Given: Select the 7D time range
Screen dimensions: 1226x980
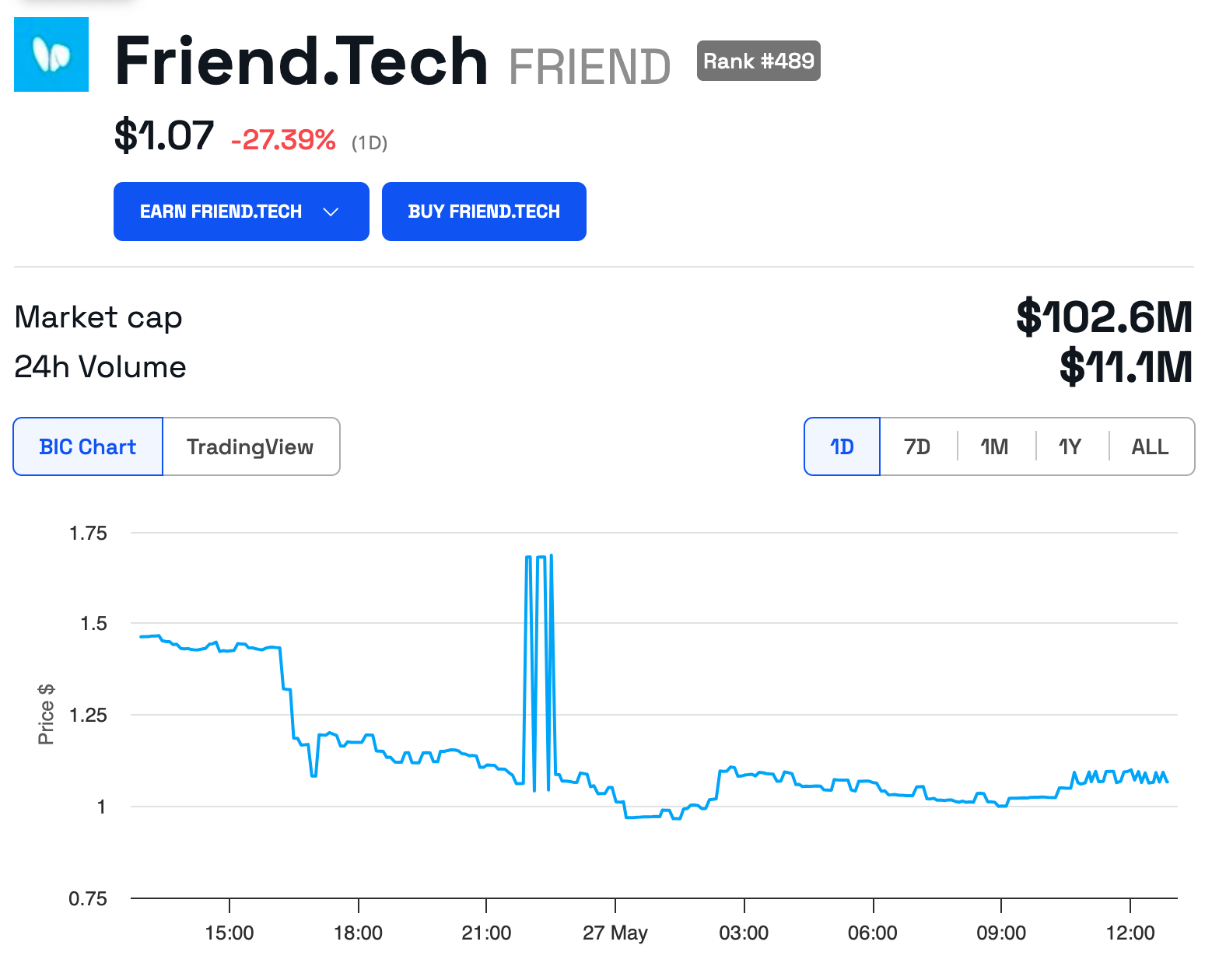Looking at the screenshot, I should (917, 446).
